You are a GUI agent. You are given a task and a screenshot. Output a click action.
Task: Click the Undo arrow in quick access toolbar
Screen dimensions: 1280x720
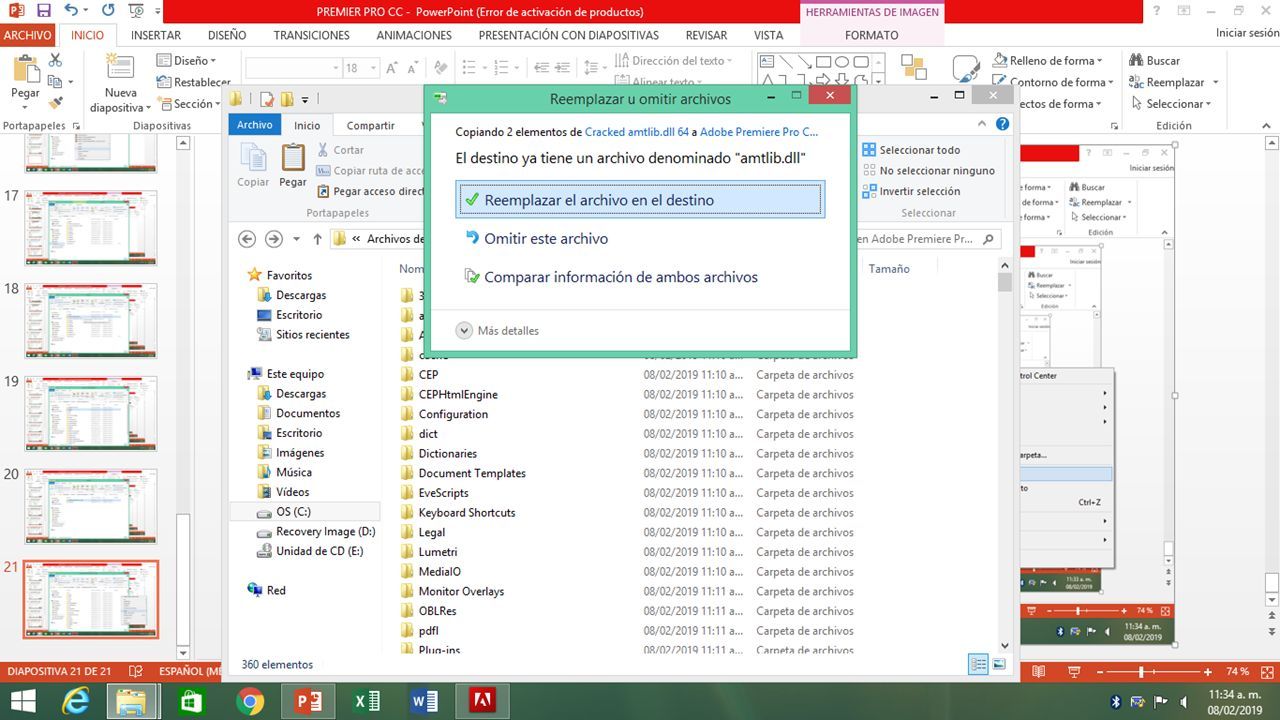tap(71, 11)
